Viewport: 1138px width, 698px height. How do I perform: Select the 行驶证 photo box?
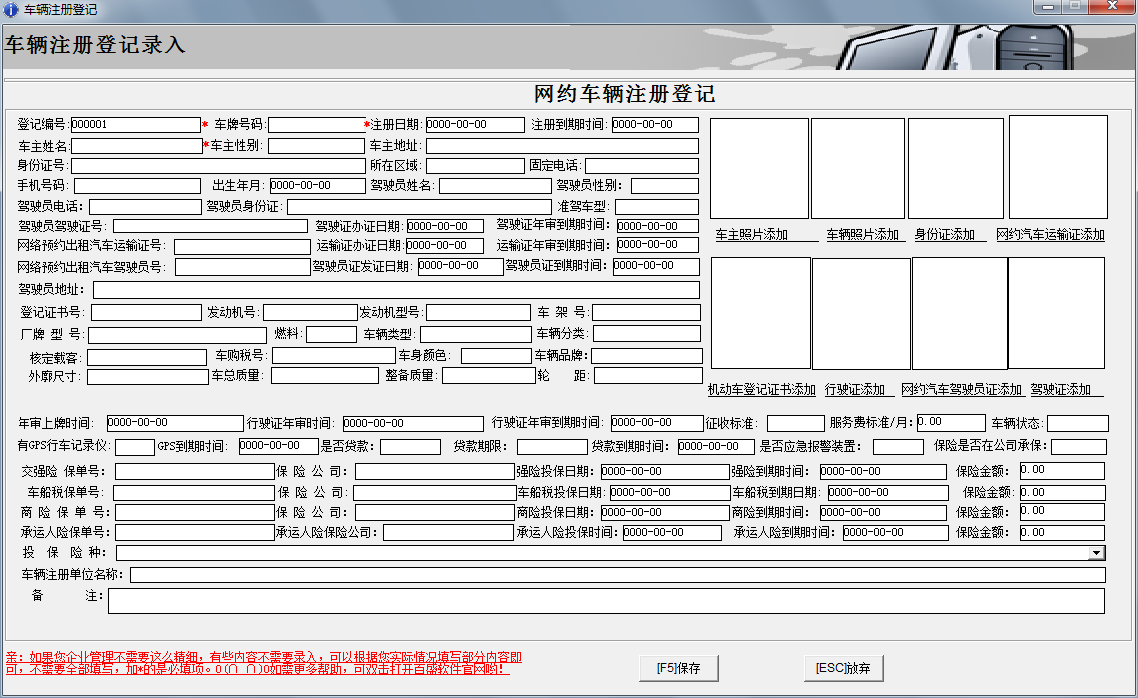pyautogui.click(x=861, y=313)
